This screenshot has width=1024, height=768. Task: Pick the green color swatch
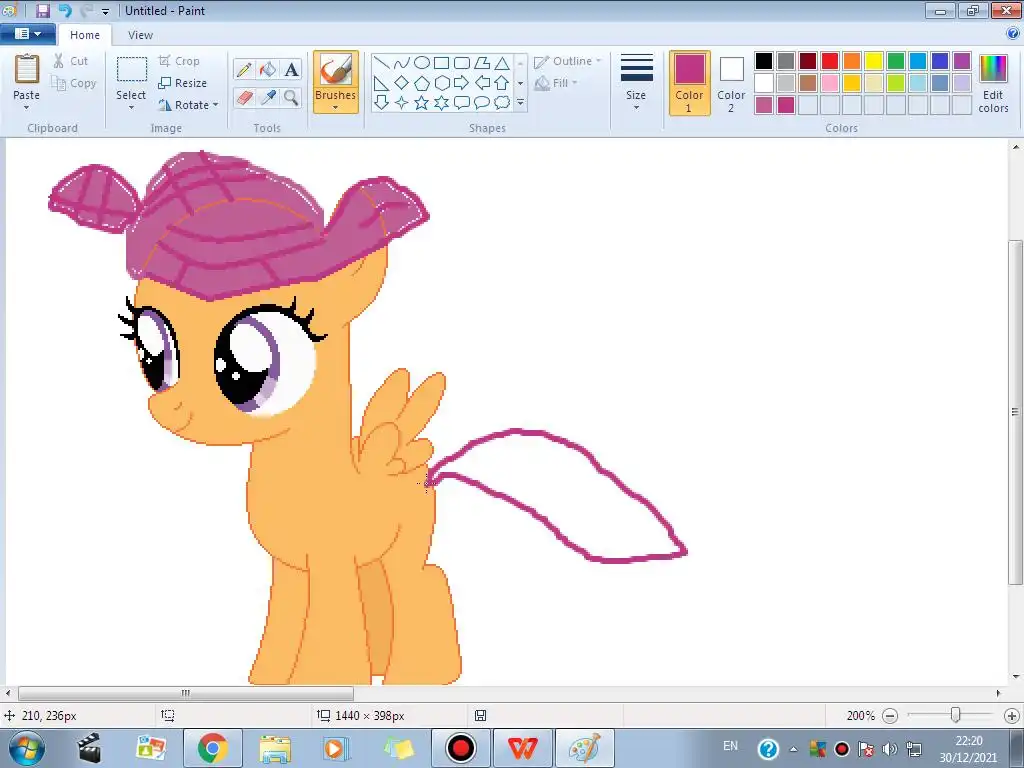(896, 61)
